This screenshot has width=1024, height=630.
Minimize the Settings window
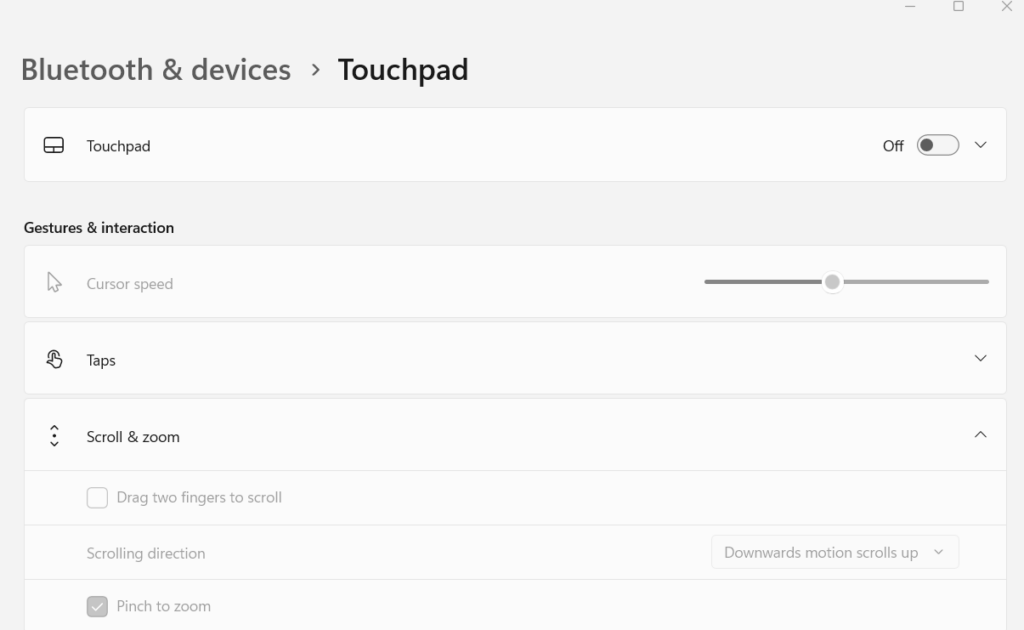909,7
